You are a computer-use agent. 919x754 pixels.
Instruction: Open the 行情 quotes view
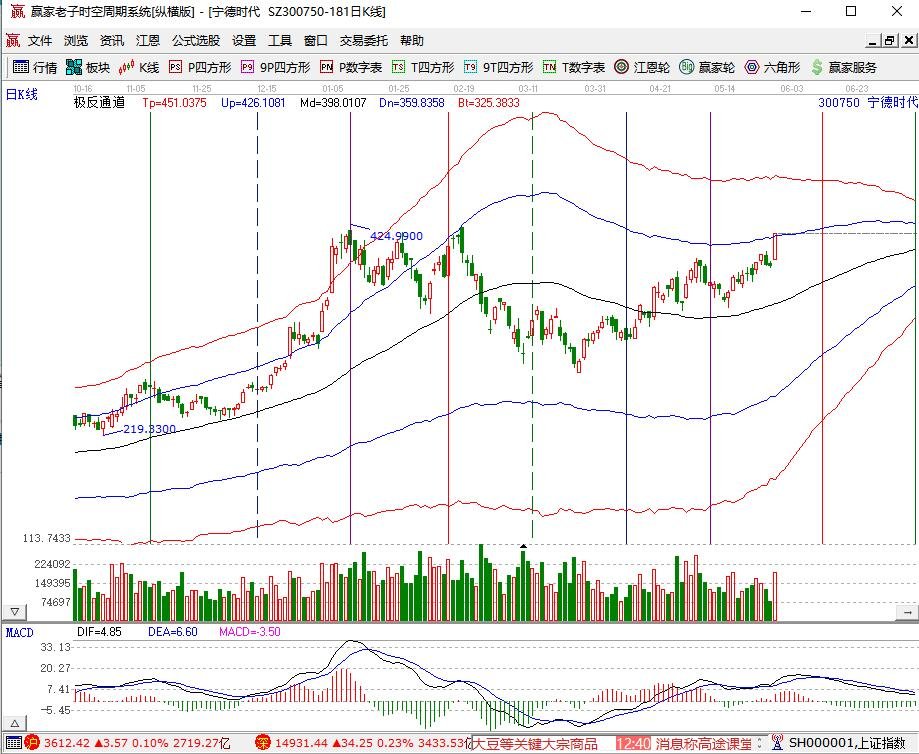tap(35, 67)
